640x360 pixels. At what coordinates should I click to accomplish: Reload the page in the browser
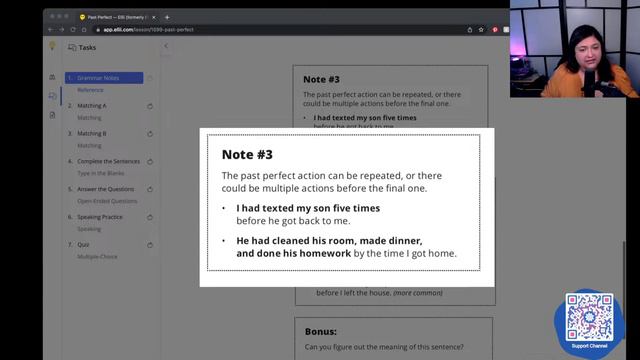coord(73,29)
